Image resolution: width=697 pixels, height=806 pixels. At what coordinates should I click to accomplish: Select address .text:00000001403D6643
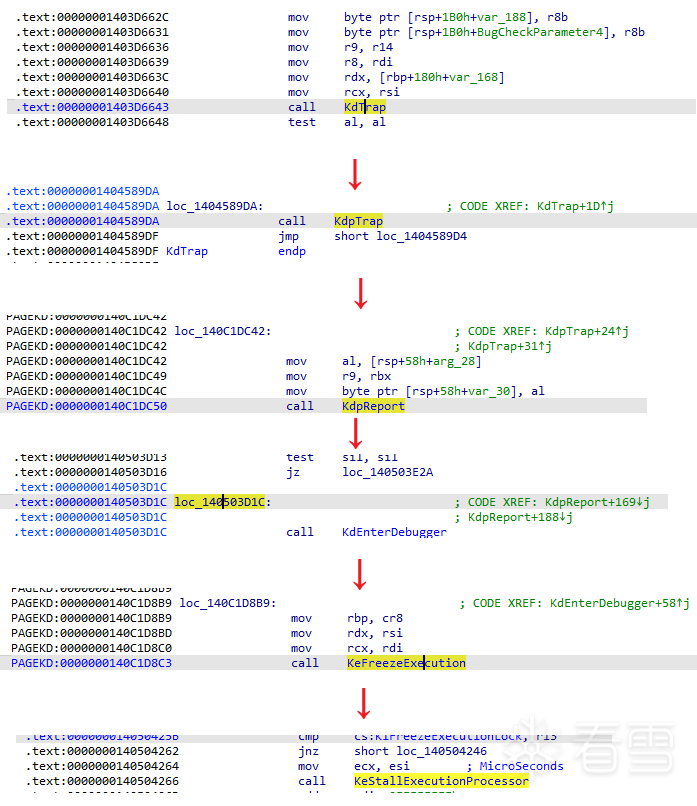click(x=92, y=107)
